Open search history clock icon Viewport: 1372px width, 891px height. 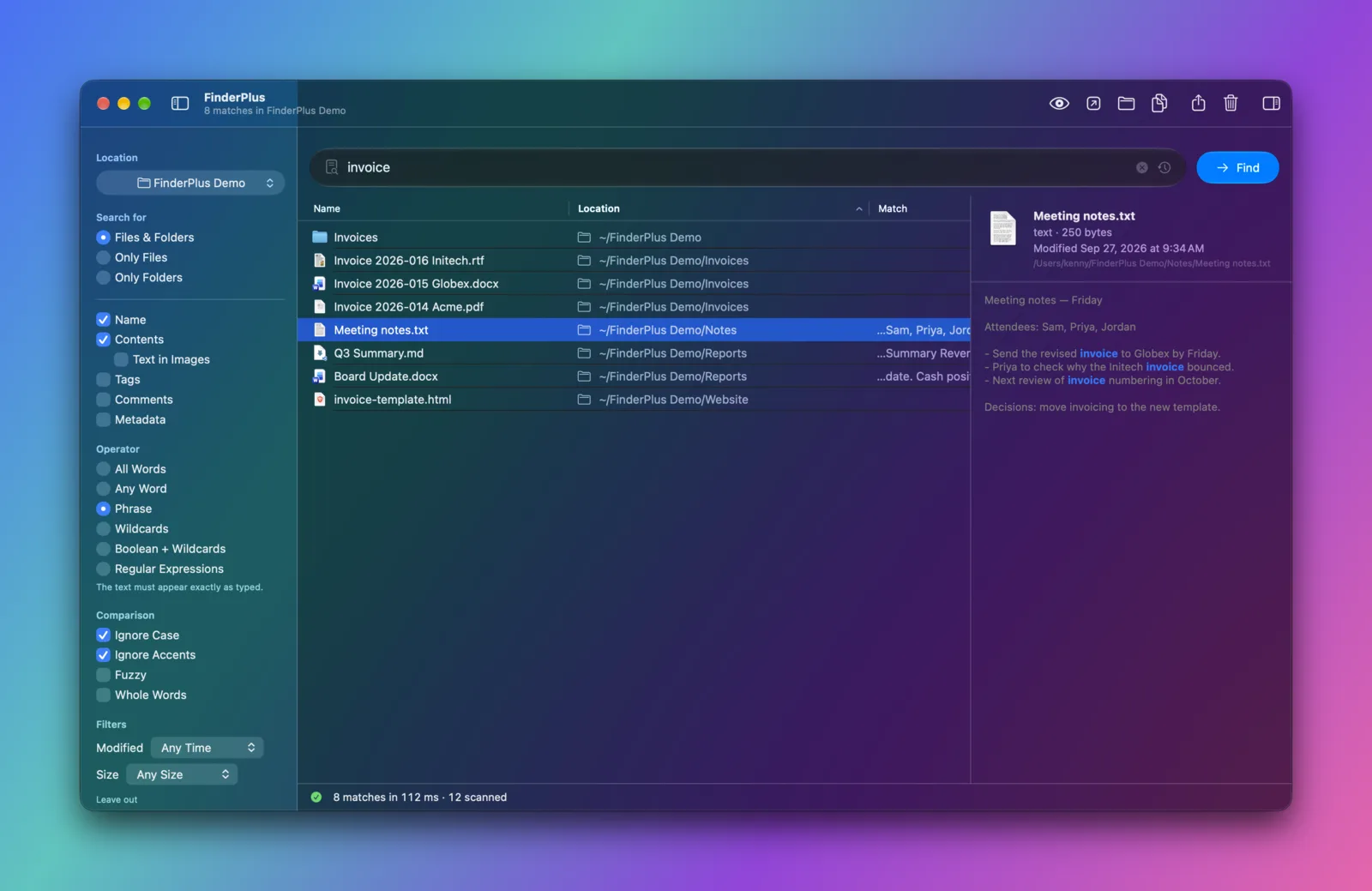point(1164,168)
